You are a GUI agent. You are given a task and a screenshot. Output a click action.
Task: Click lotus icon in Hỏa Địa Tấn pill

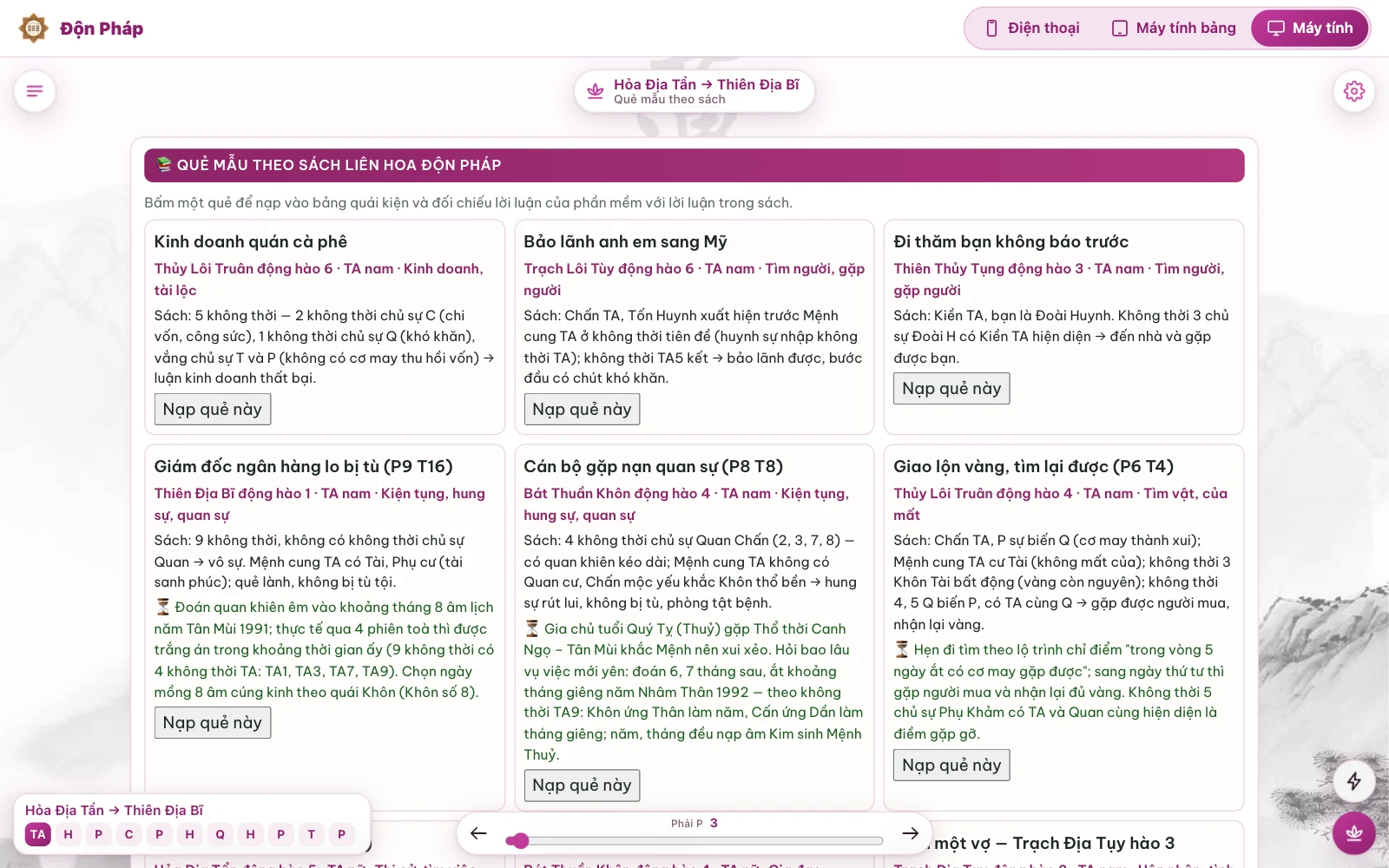point(596,91)
